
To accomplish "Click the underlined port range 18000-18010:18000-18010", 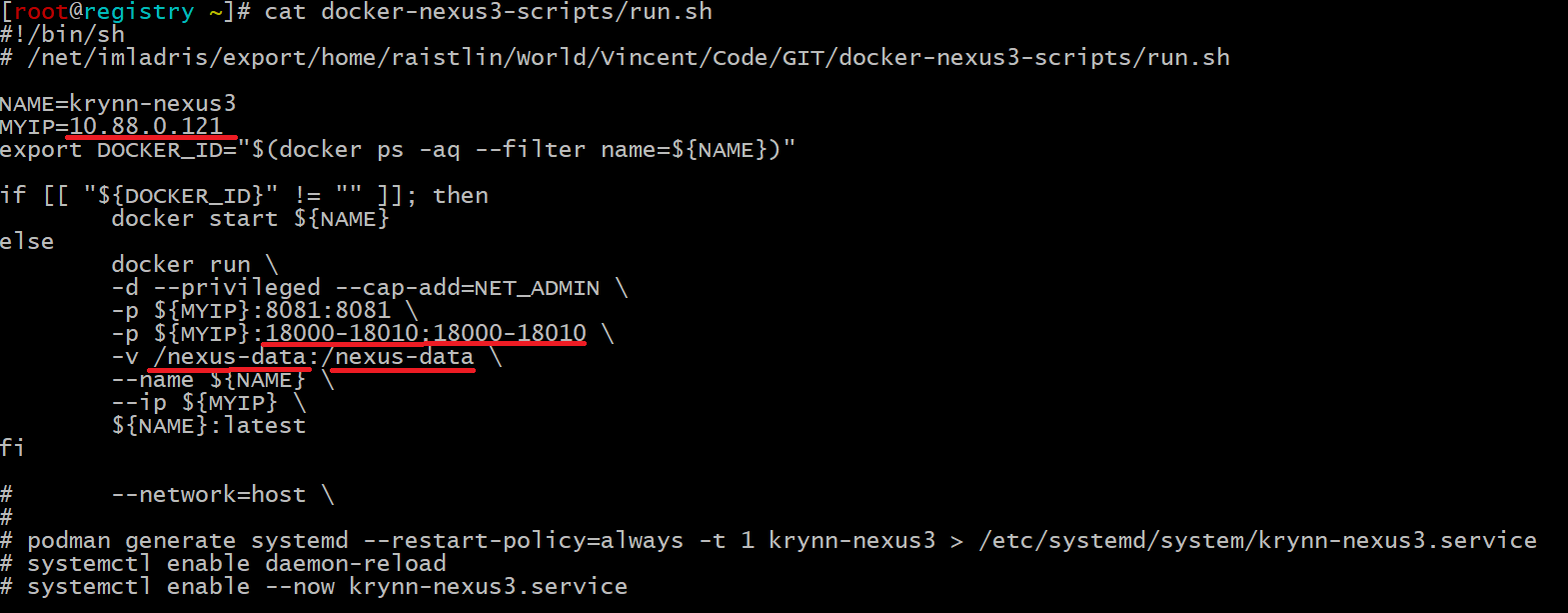I will (x=426, y=333).
